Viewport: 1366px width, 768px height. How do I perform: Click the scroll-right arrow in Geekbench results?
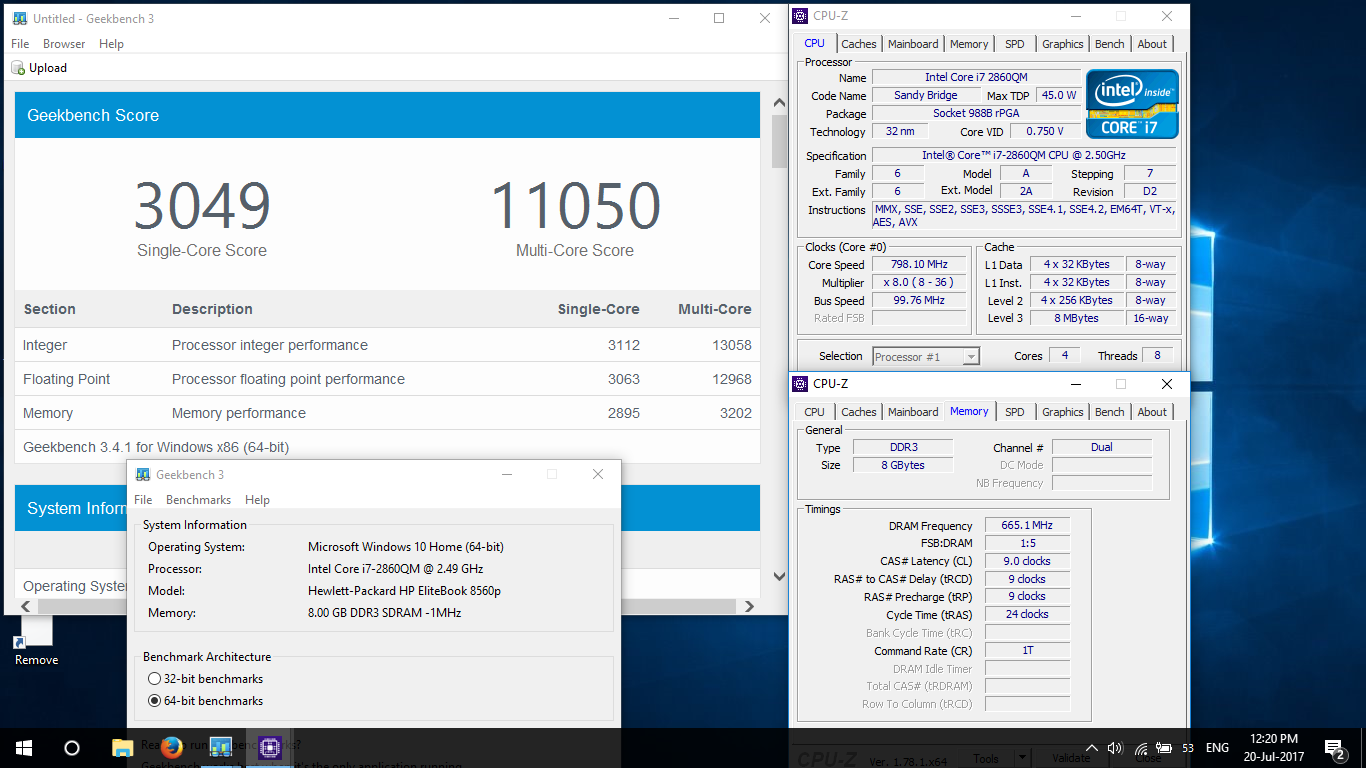(x=749, y=606)
